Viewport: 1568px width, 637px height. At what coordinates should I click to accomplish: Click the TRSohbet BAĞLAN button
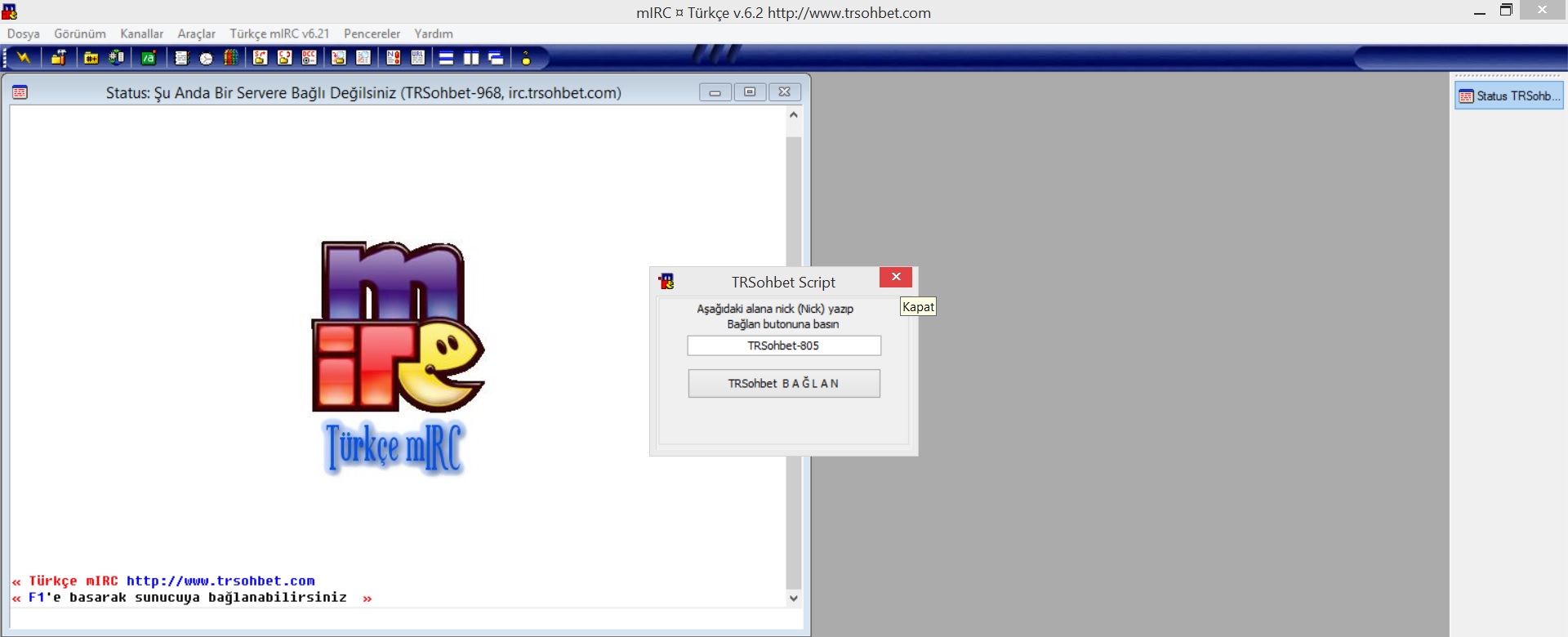[x=784, y=384]
